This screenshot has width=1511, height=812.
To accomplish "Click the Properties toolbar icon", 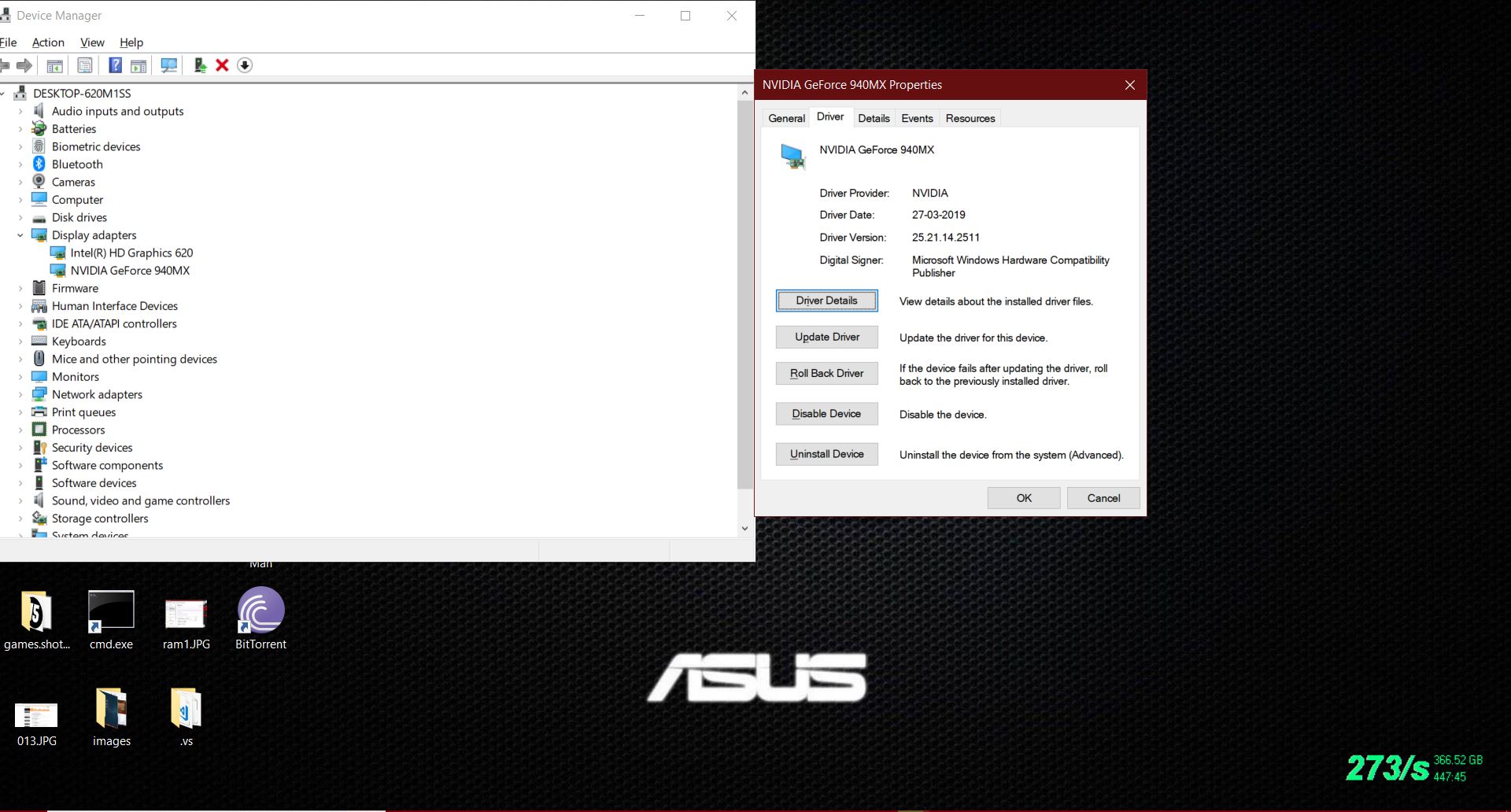I will 85,65.
